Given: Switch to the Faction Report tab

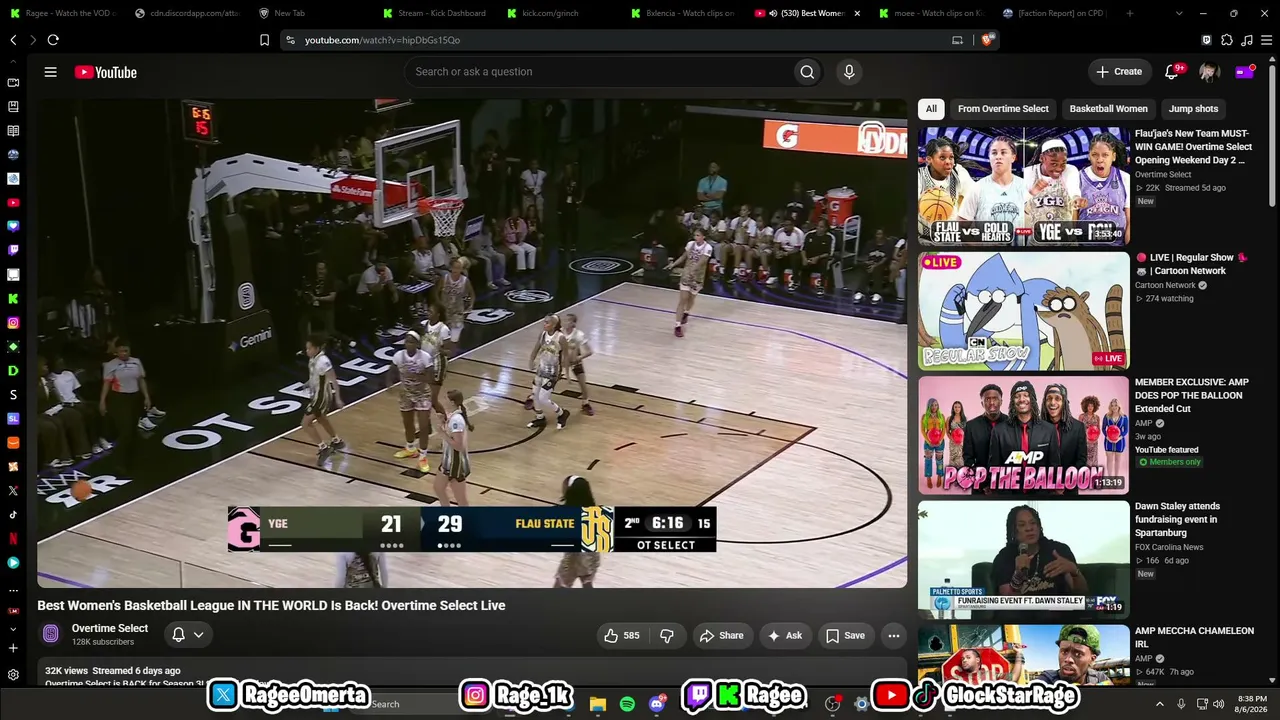Looking at the screenshot, I should click(x=1055, y=13).
